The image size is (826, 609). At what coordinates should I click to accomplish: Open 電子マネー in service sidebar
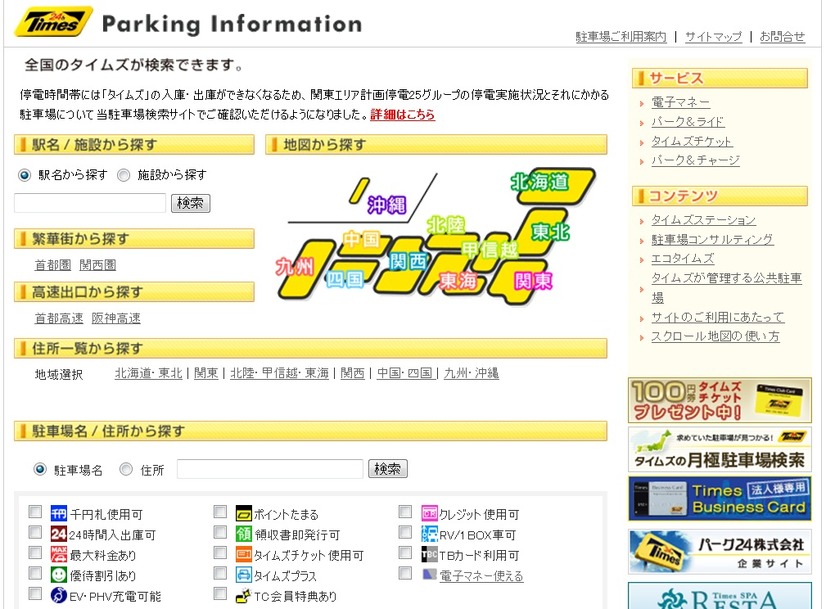[681, 102]
